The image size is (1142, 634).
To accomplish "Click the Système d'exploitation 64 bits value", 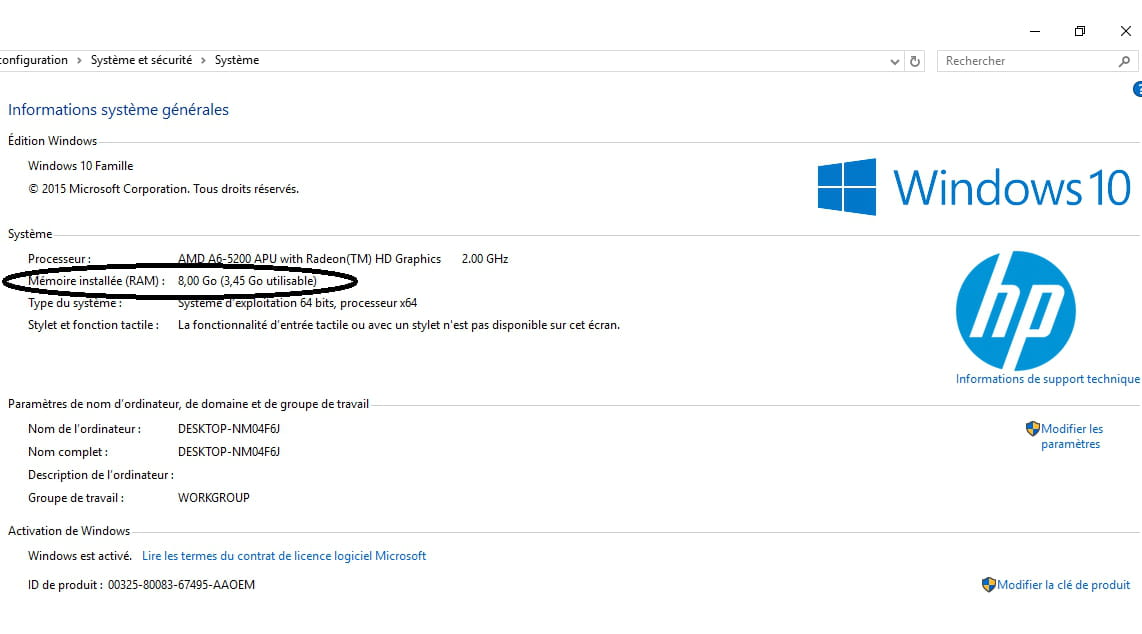I will tap(297, 303).
